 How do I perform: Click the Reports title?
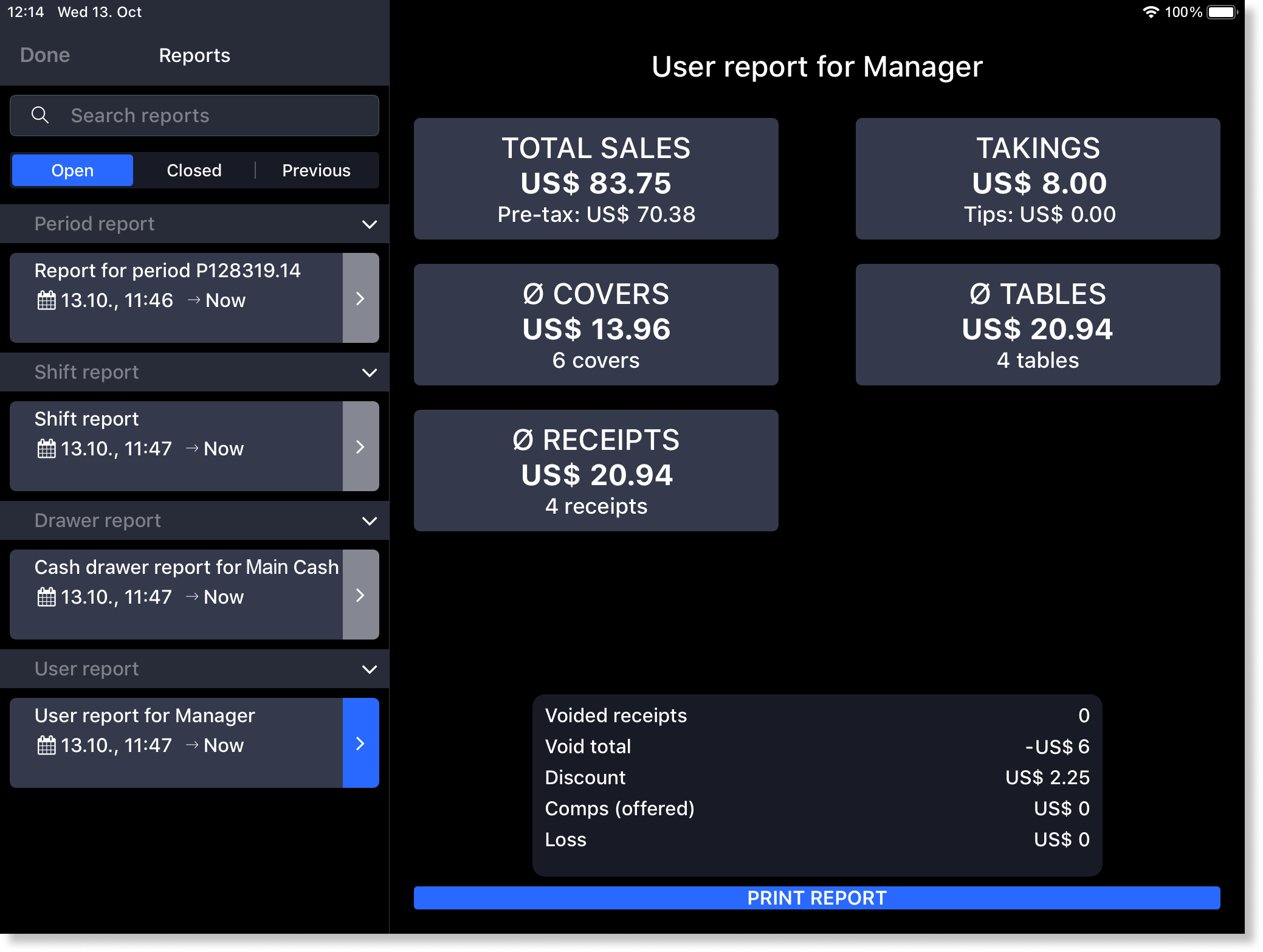194,55
